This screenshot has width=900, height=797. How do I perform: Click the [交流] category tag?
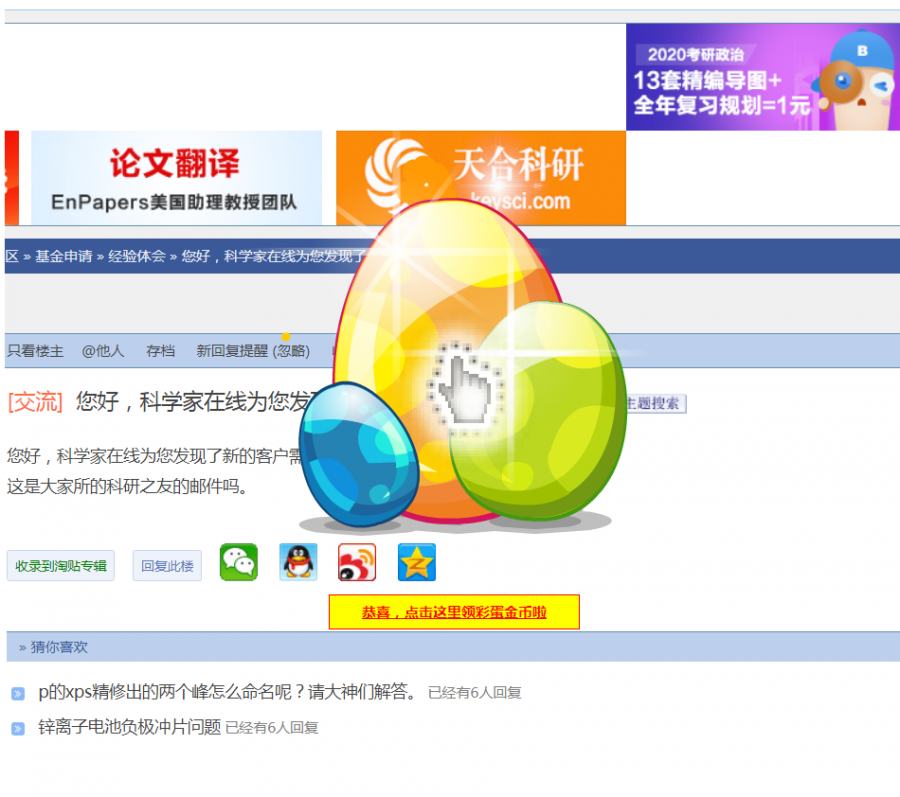click(35, 402)
